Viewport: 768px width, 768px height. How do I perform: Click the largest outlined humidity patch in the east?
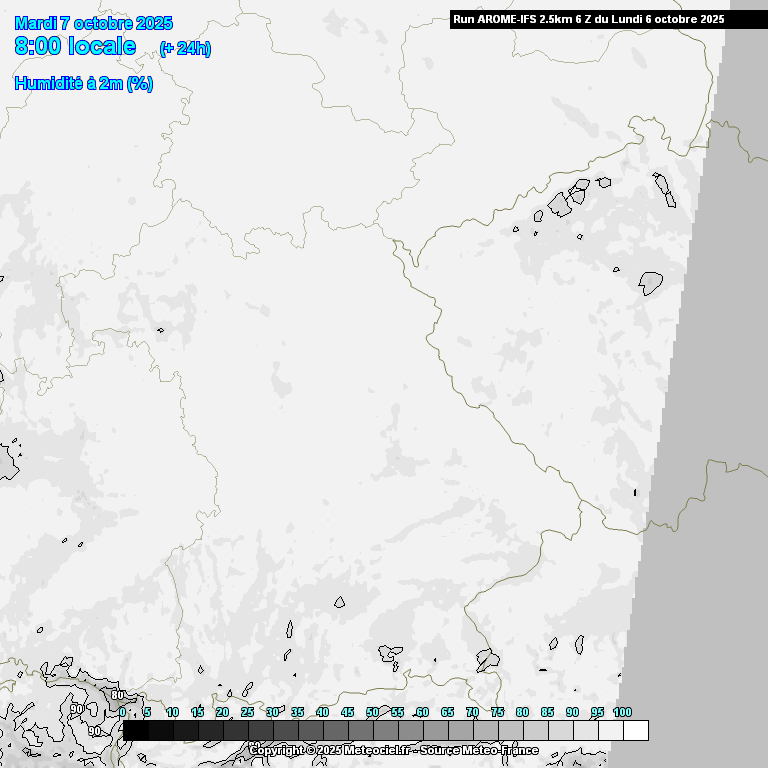pyautogui.click(x=651, y=283)
